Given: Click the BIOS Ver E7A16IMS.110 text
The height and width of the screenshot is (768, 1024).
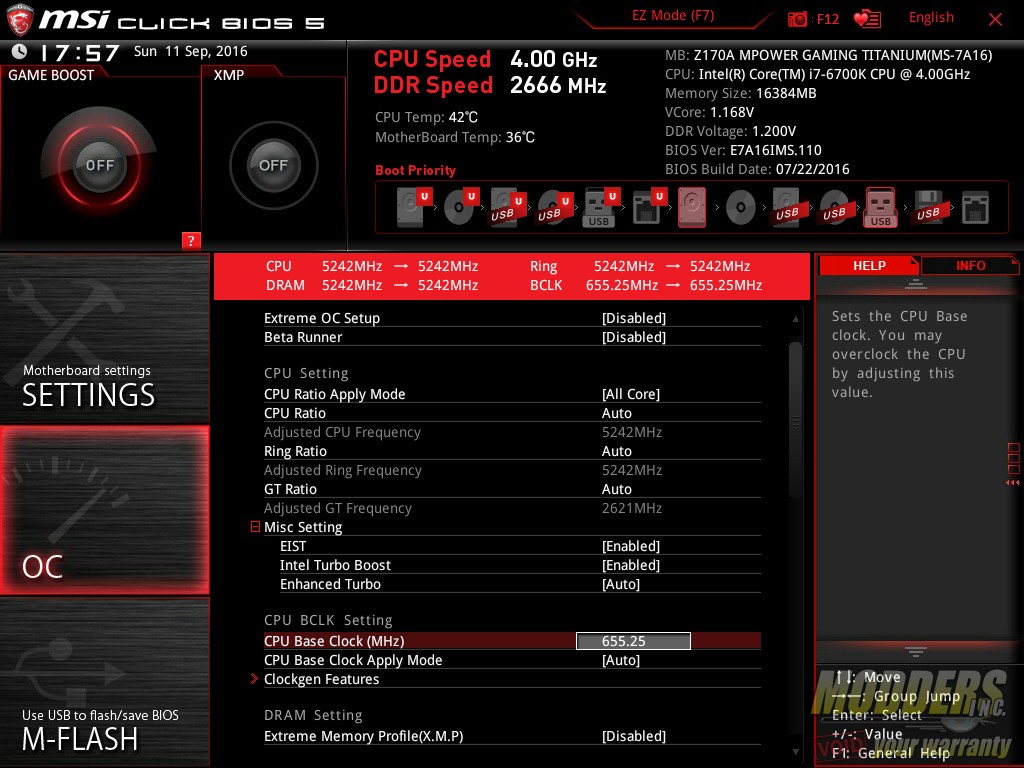Looking at the screenshot, I should click(743, 150).
